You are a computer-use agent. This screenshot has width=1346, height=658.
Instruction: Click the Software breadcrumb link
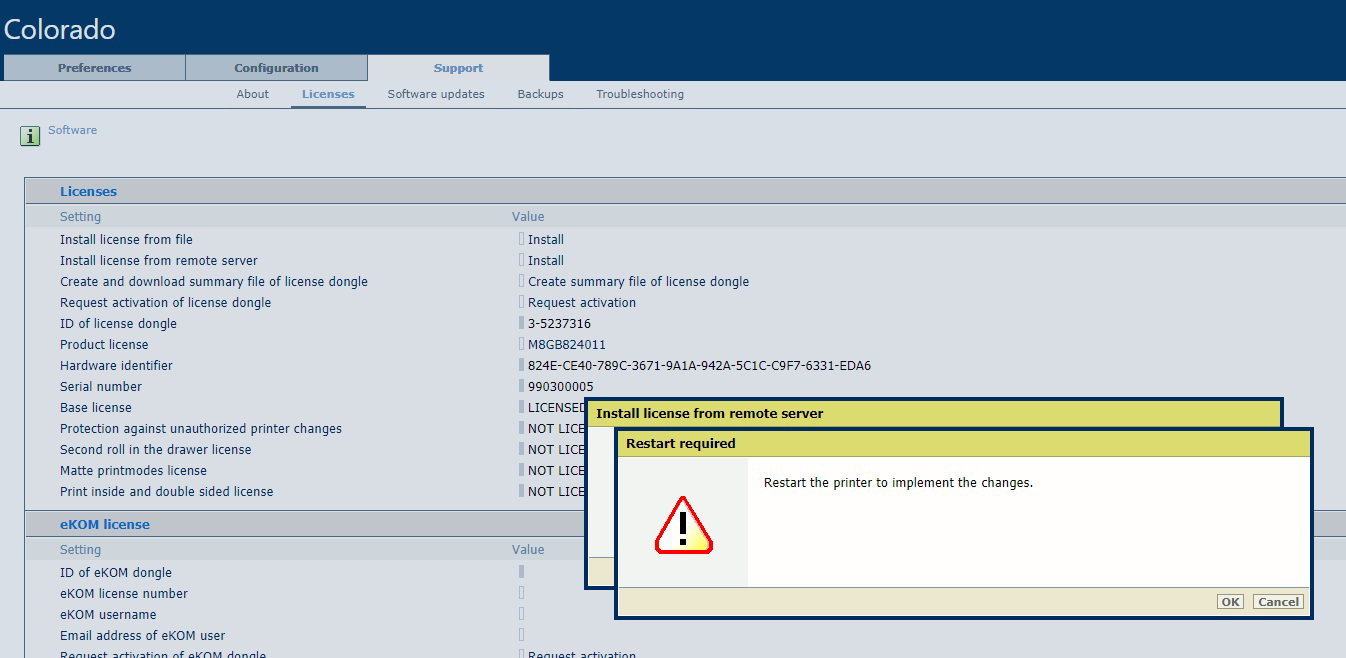[73, 130]
